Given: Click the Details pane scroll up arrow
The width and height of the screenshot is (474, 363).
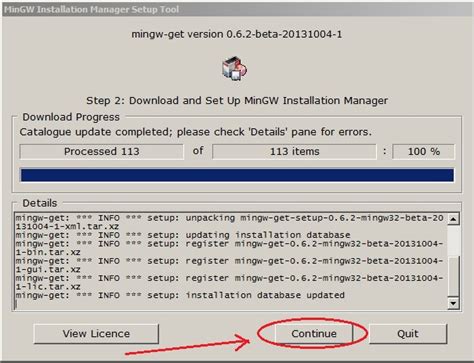Looking at the screenshot, I should (453, 219).
